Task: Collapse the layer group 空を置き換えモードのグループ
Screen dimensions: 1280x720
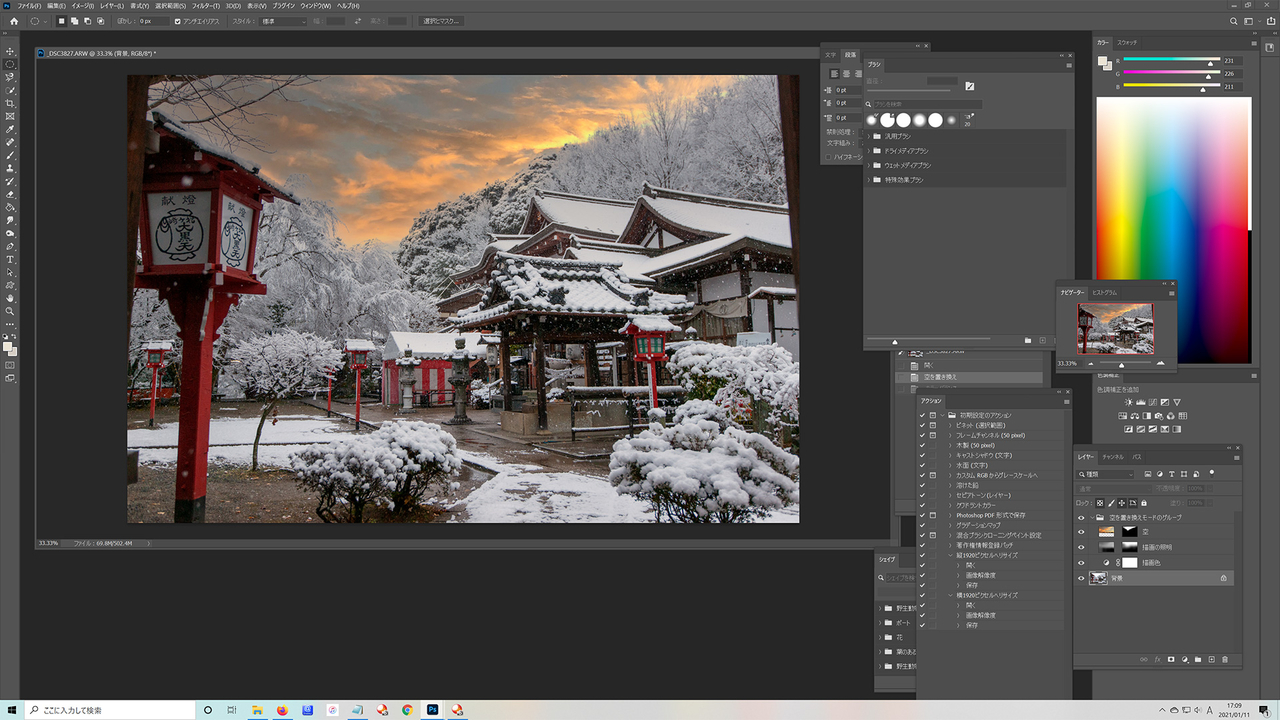Action: tap(1091, 517)
